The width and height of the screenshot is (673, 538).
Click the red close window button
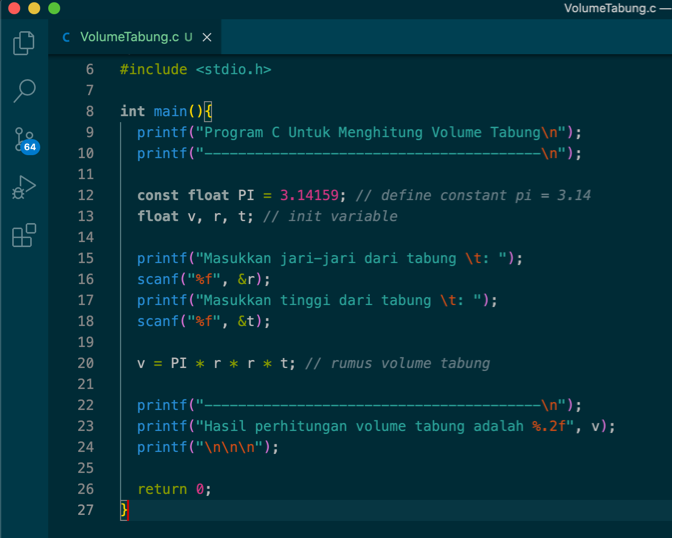tap(13, 8)
